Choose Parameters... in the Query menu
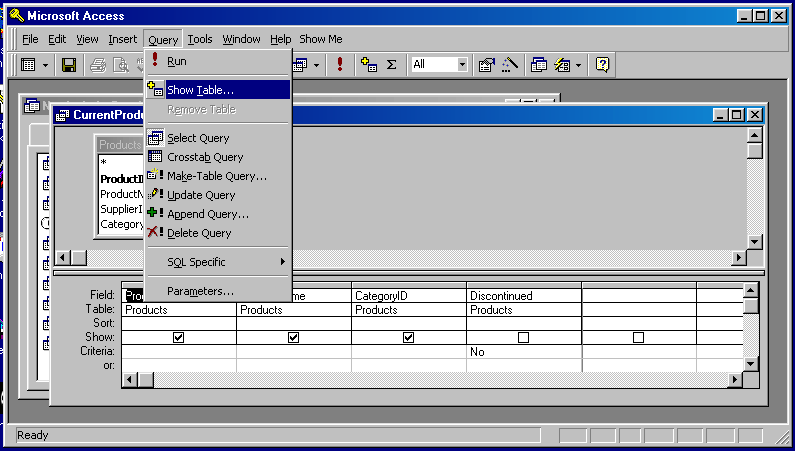795x451 pixels. click(218, 291)
